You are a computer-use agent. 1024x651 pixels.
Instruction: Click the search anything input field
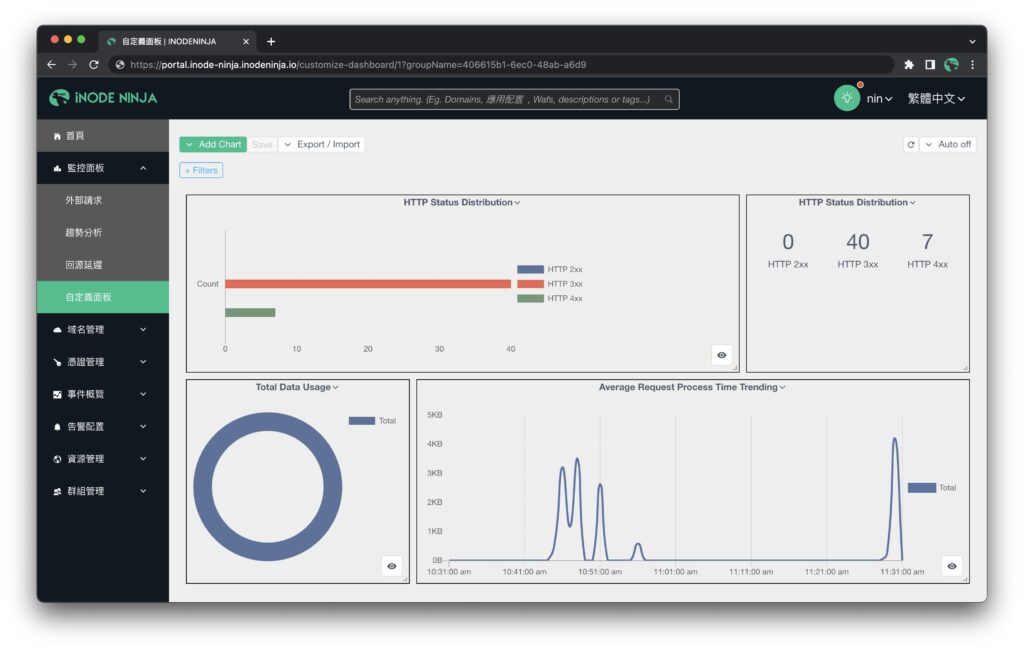pyautogui.click(x=515, y=99)
